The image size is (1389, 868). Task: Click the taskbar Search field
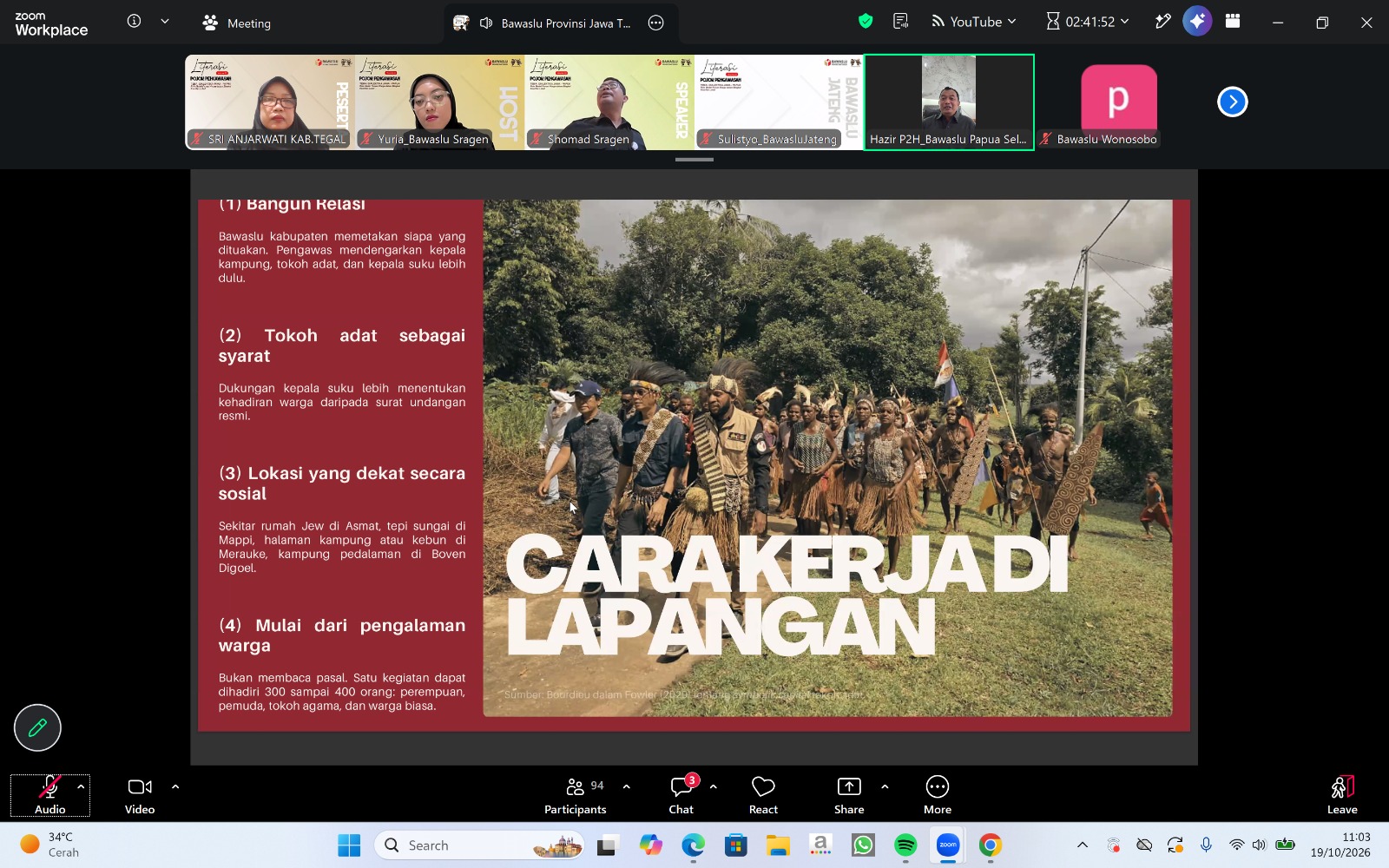click(x=479, y=845)
